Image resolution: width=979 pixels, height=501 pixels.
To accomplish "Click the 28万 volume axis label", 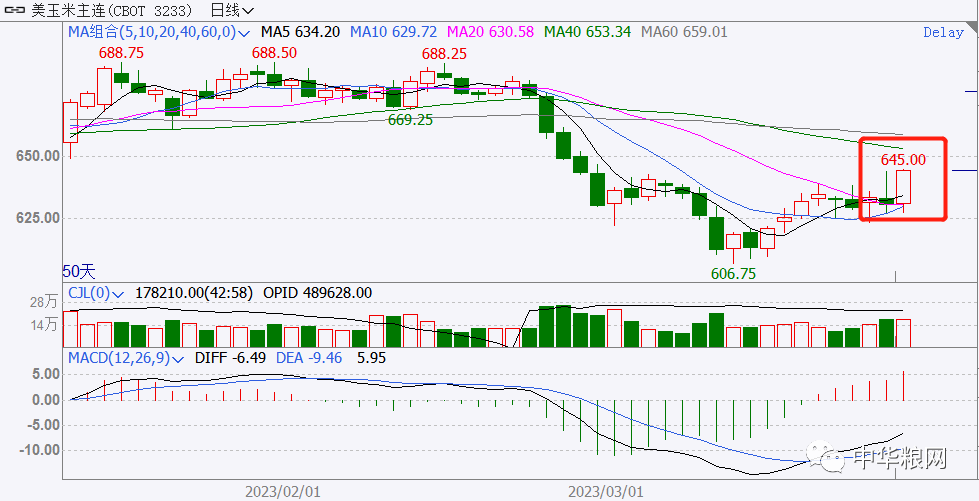I will (x=45, y=303).
